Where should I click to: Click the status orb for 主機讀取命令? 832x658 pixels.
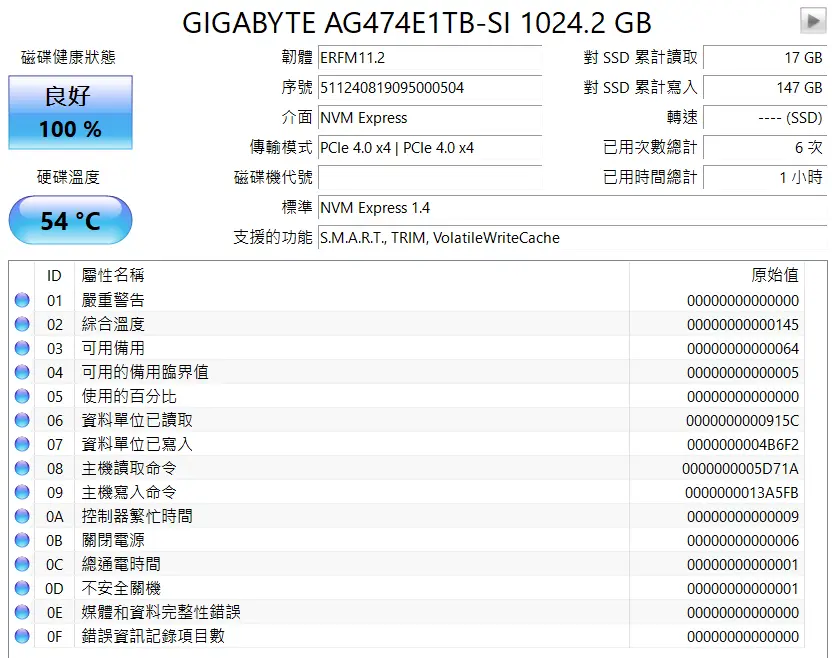(22, 468)
